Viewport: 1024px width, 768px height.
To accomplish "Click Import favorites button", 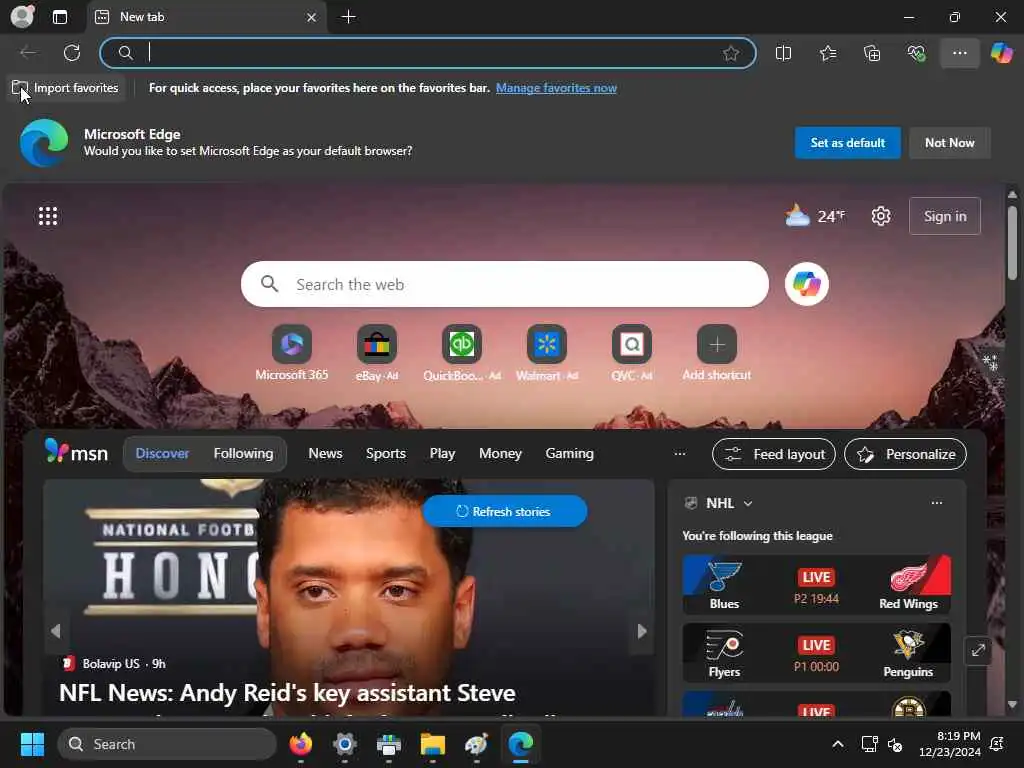I will pos(65,88).
